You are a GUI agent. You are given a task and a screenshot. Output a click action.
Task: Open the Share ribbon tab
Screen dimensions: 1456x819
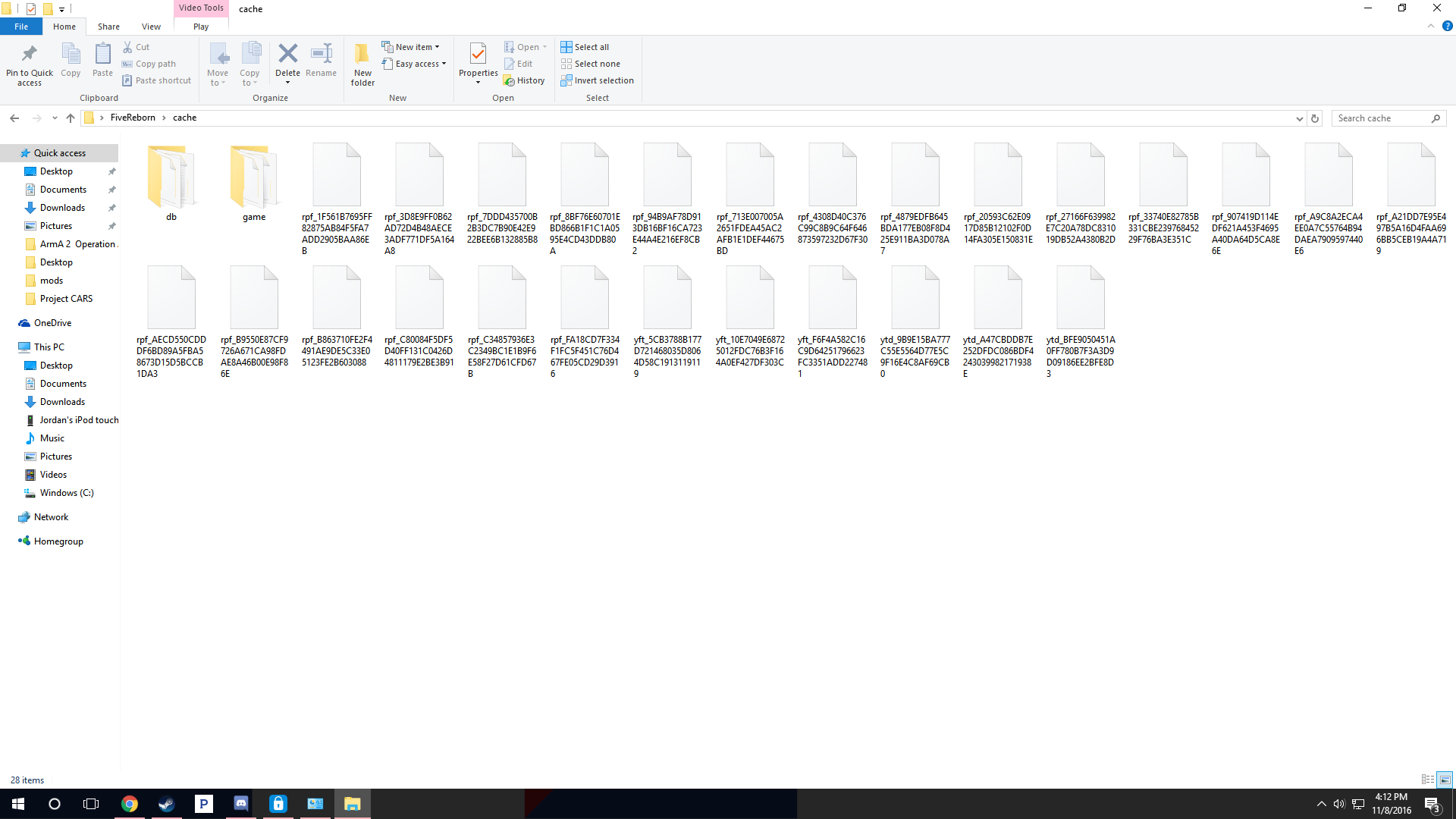pyautogui.click(x=108, y=27)
